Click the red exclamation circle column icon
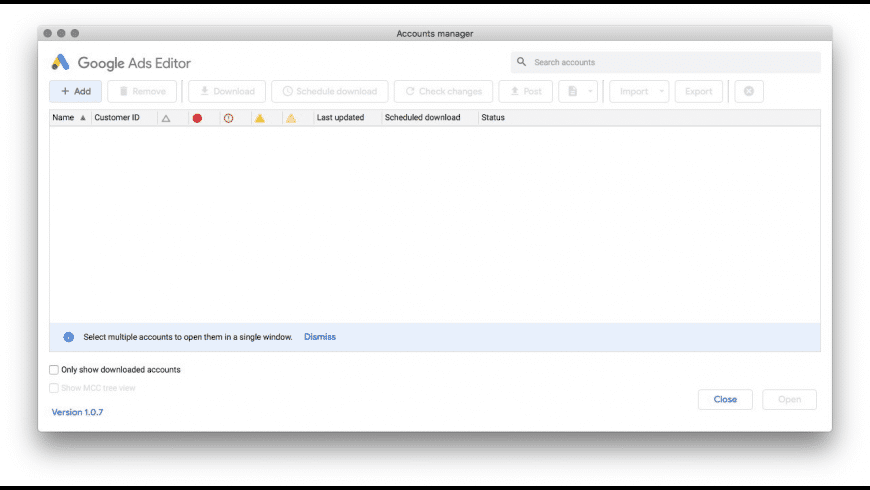The height and width of the screenshot is (490, 870). 229,118
